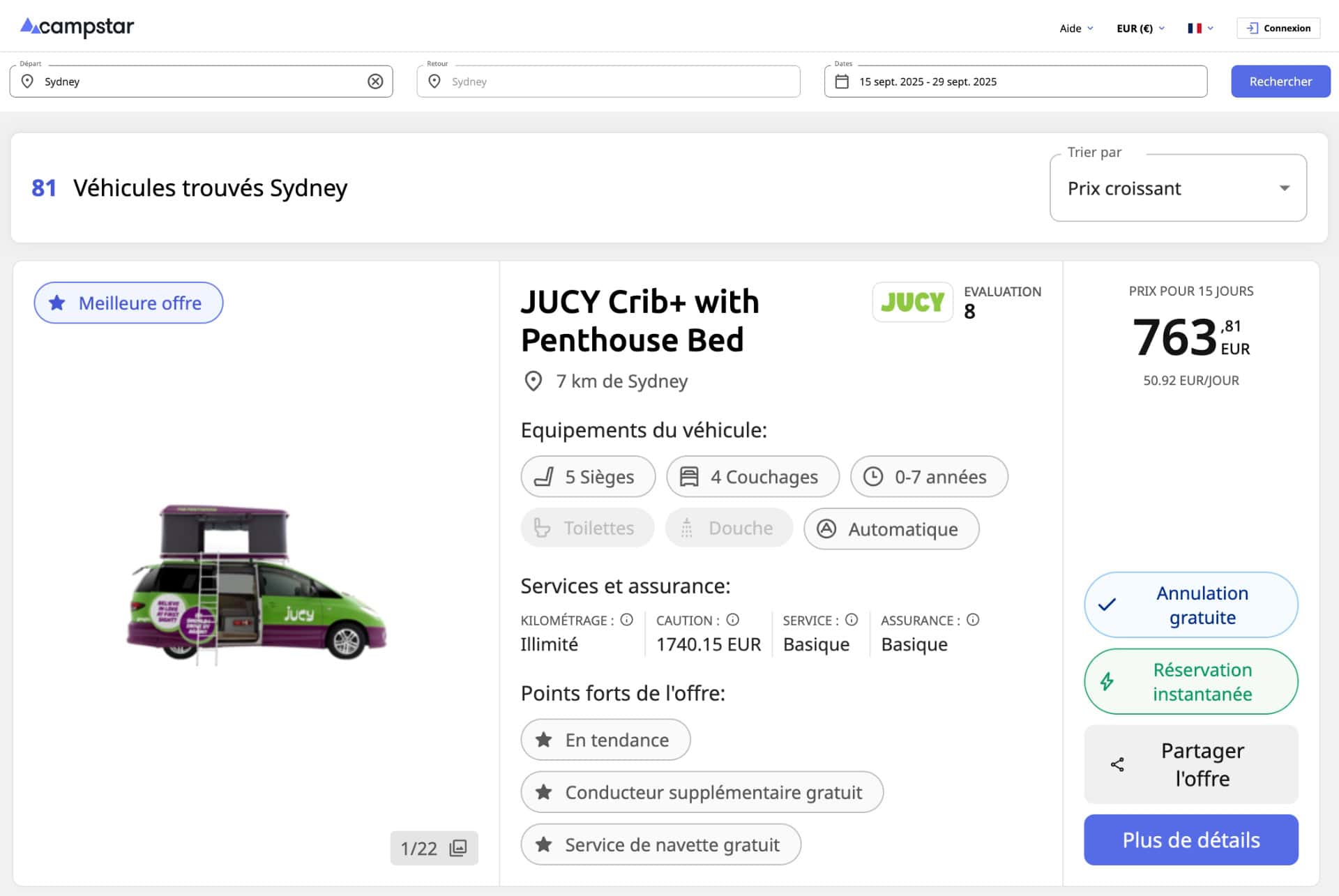Open the info tooltip next to CAUTION

click(x=732, y=620)
